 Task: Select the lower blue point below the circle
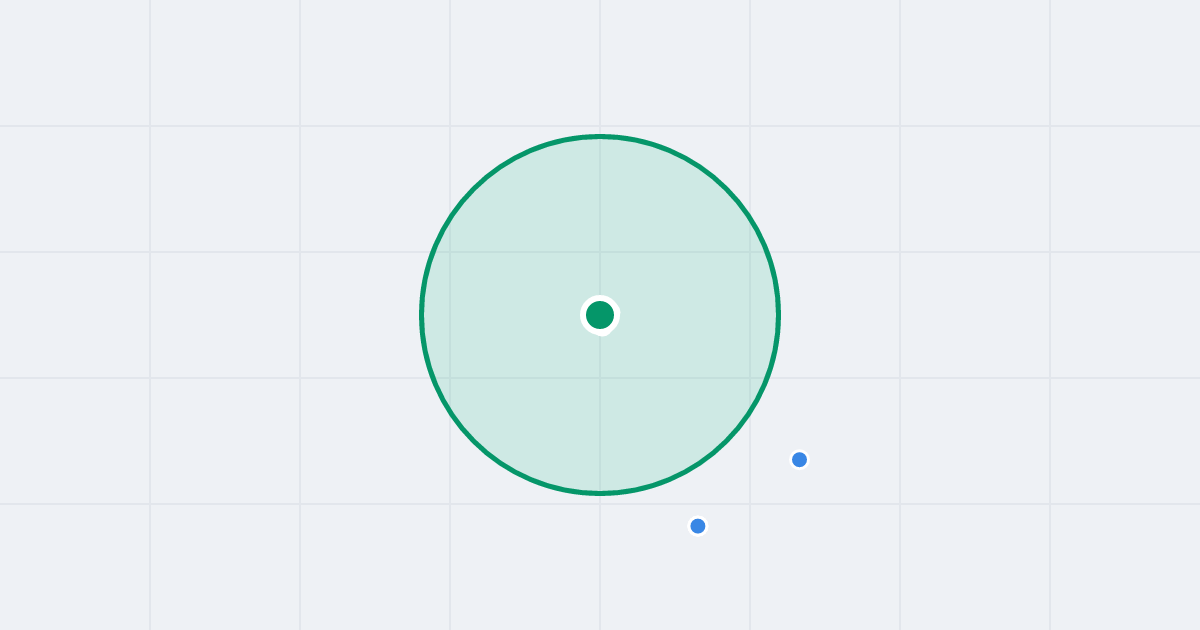click(698, 526)
